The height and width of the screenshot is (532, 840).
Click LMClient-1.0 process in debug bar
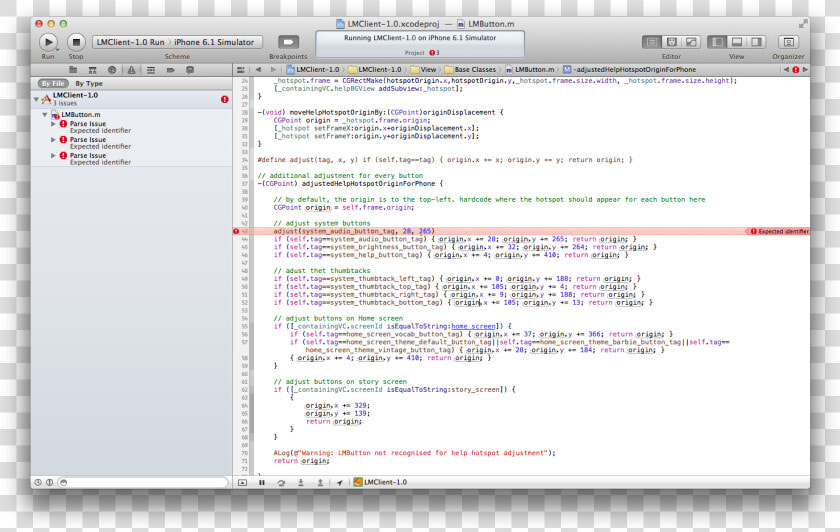click(380, 482)
